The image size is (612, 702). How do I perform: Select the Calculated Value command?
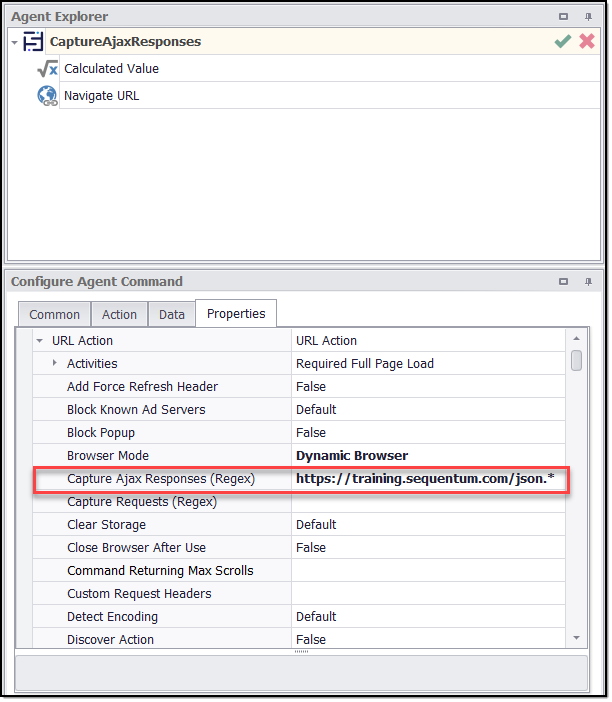pos(111,69)
